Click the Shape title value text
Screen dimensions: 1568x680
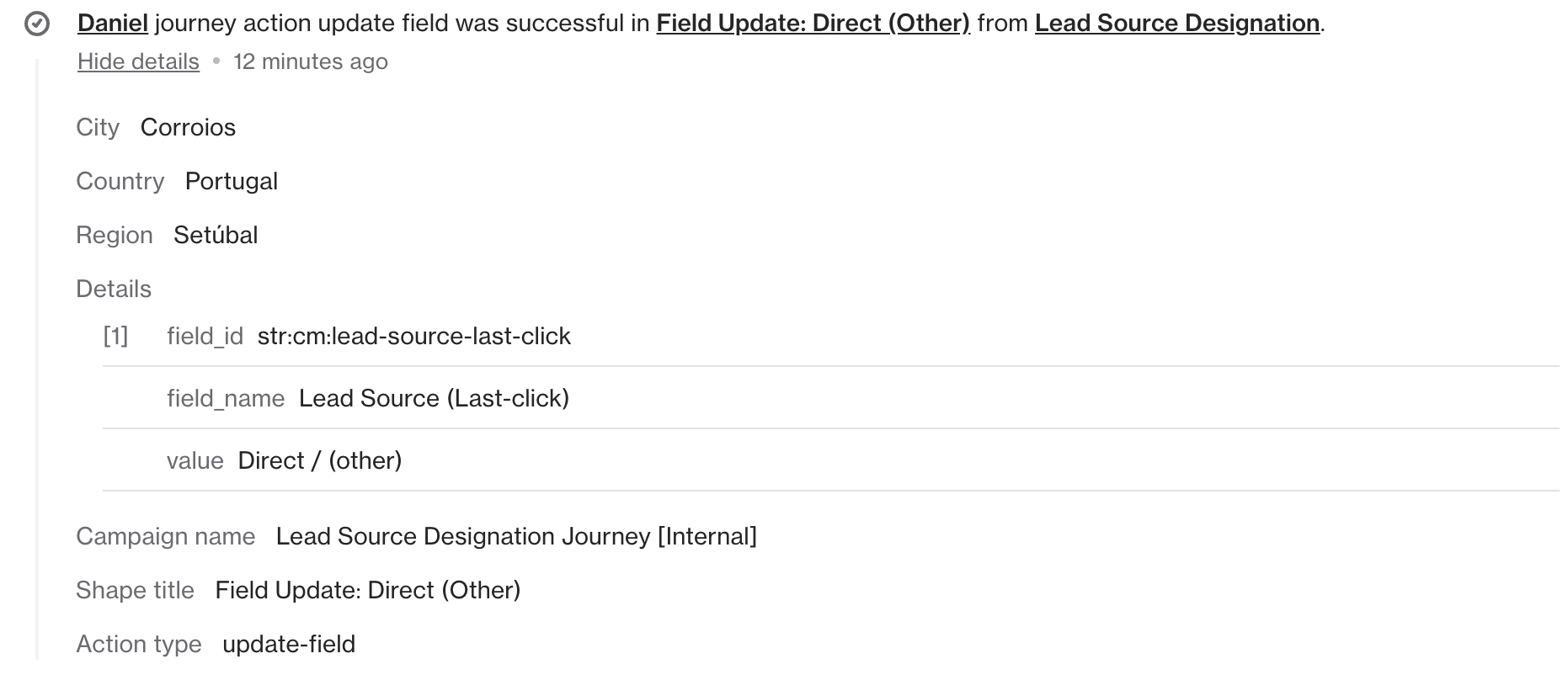coord(367,590)
